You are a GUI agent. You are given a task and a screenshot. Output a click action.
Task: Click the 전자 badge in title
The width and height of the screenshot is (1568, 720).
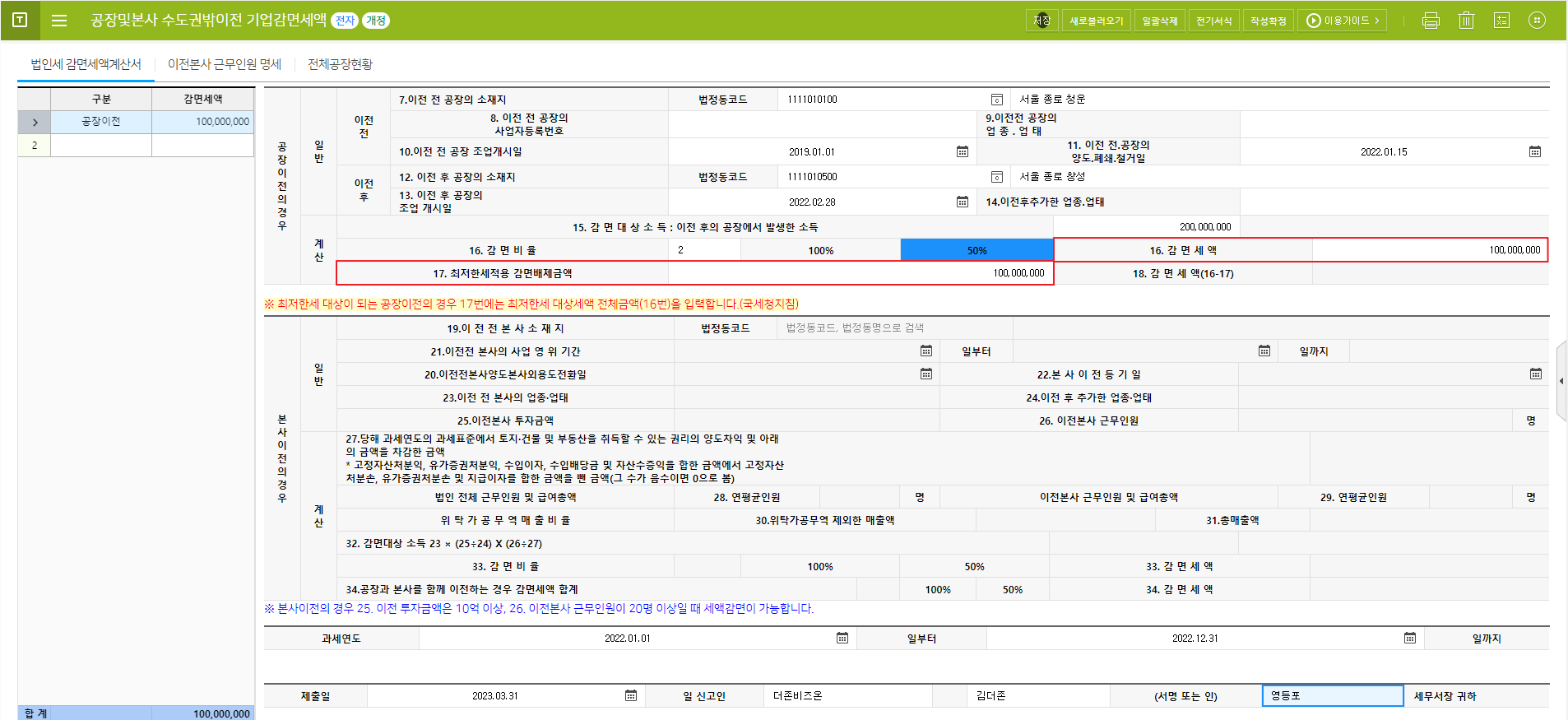pos(345,21)
